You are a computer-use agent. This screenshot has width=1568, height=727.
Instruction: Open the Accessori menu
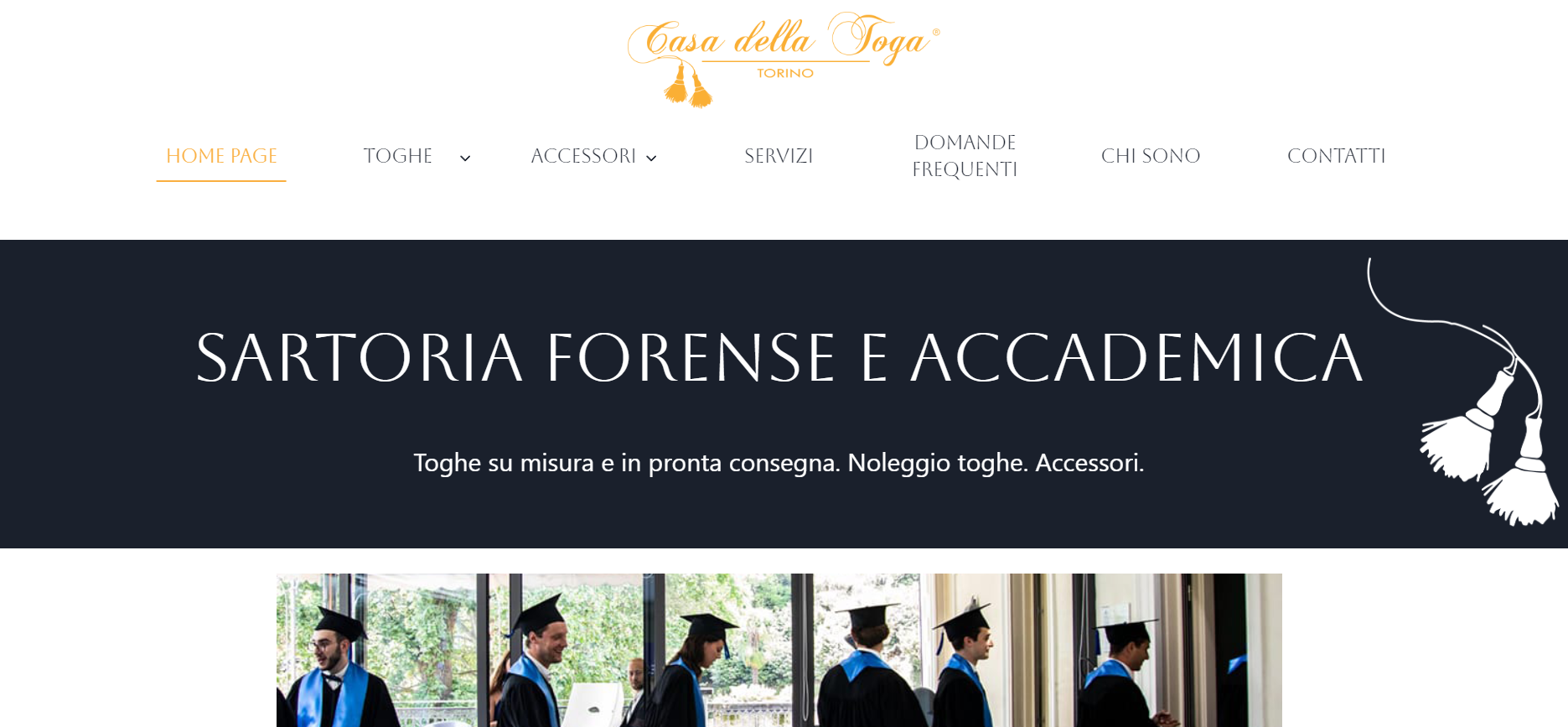(583, 156)
